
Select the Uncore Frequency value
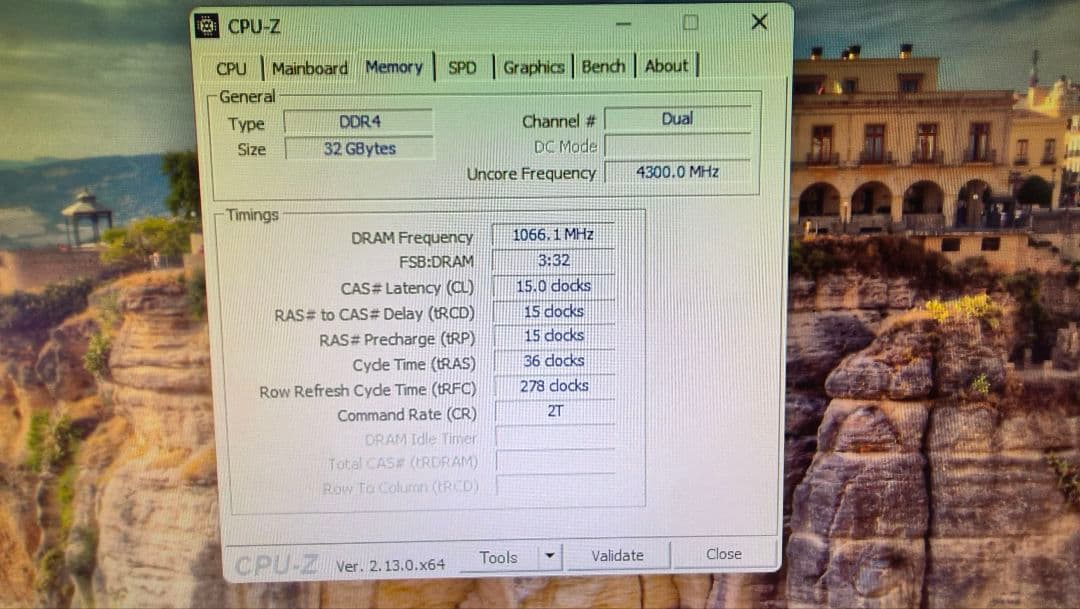(680, 171)
